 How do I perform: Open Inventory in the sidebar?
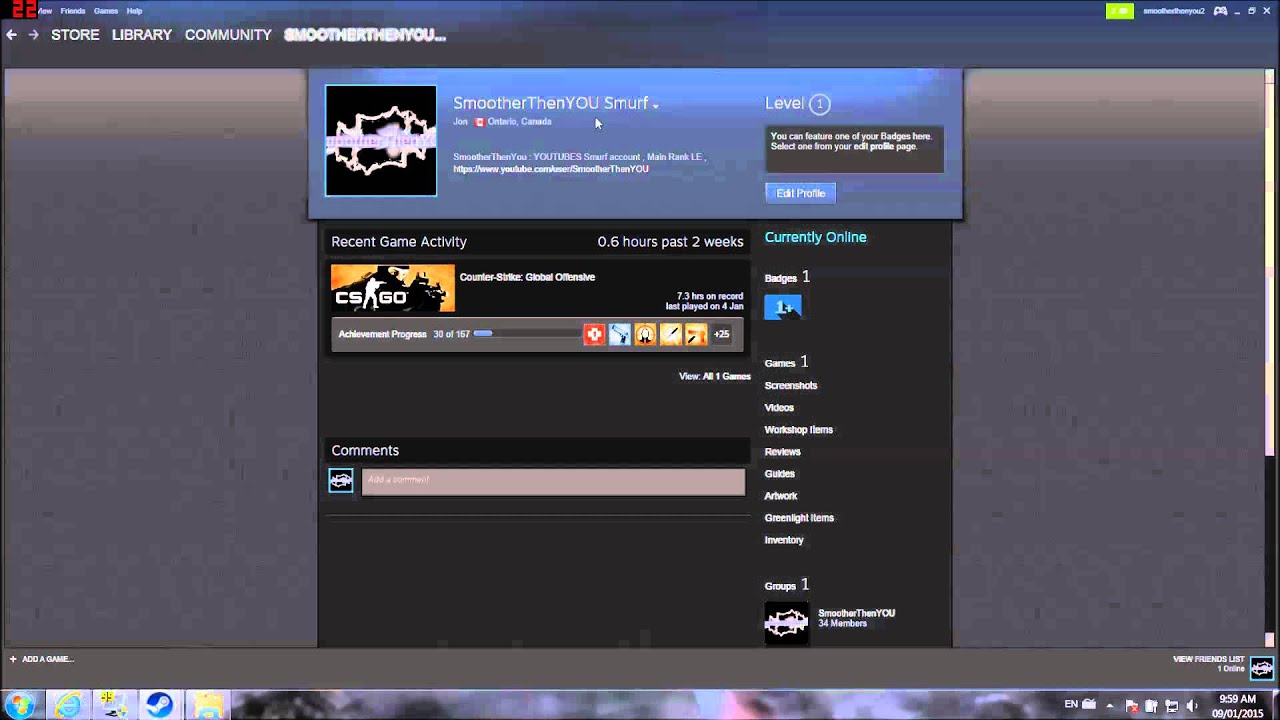pos(784,539)
